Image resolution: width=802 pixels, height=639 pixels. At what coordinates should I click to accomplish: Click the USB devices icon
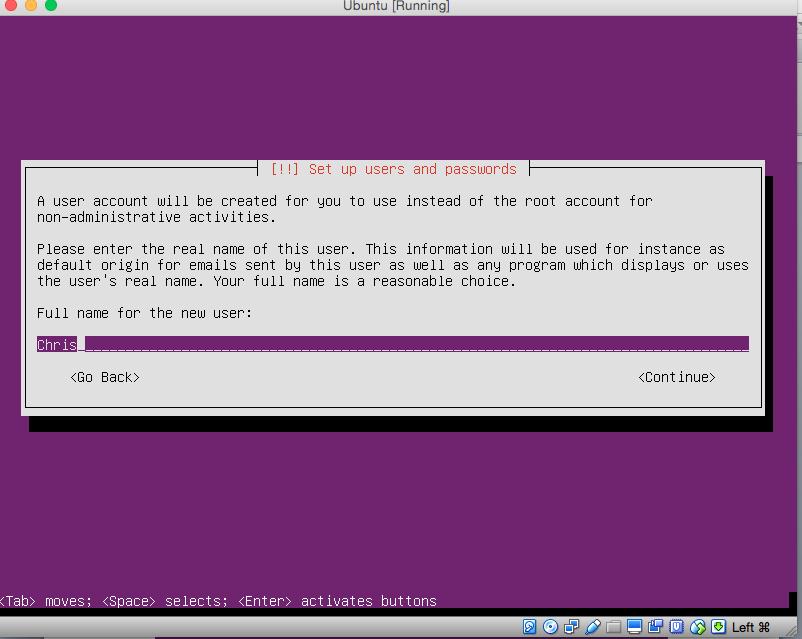point(592,626)
